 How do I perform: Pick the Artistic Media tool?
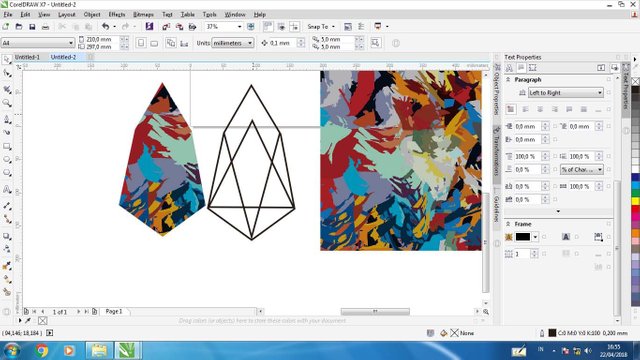click(x=7, y=132)
